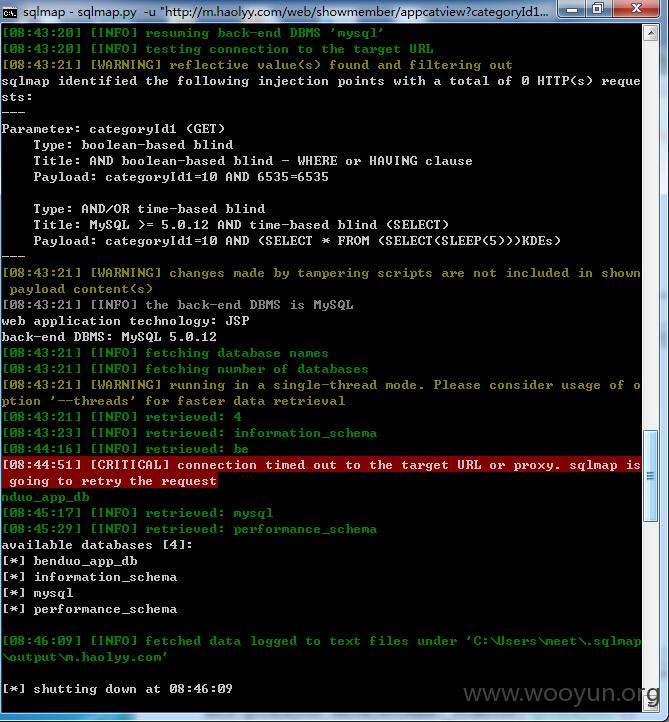Click 'reflective value(s) found' warning line
The width and height of the screenshot is (669, 722).
(x=257, y=65)
